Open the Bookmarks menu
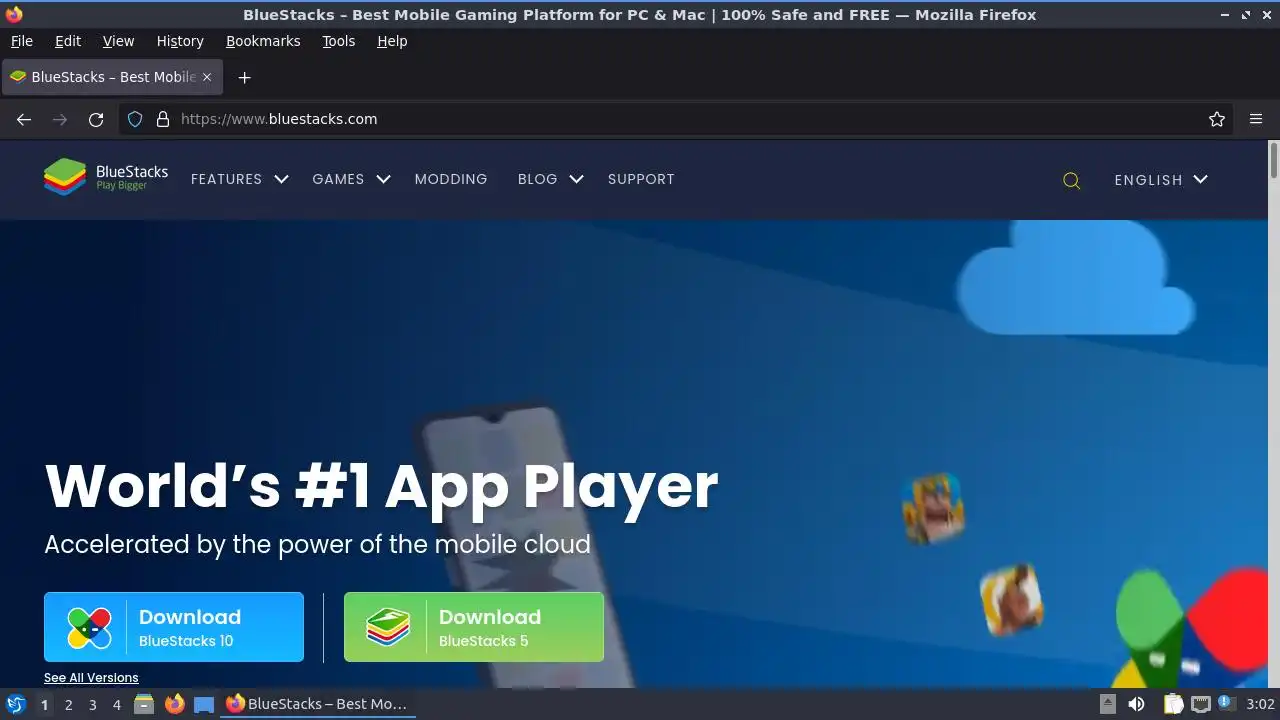1280x720 pixels. (263, 41)
